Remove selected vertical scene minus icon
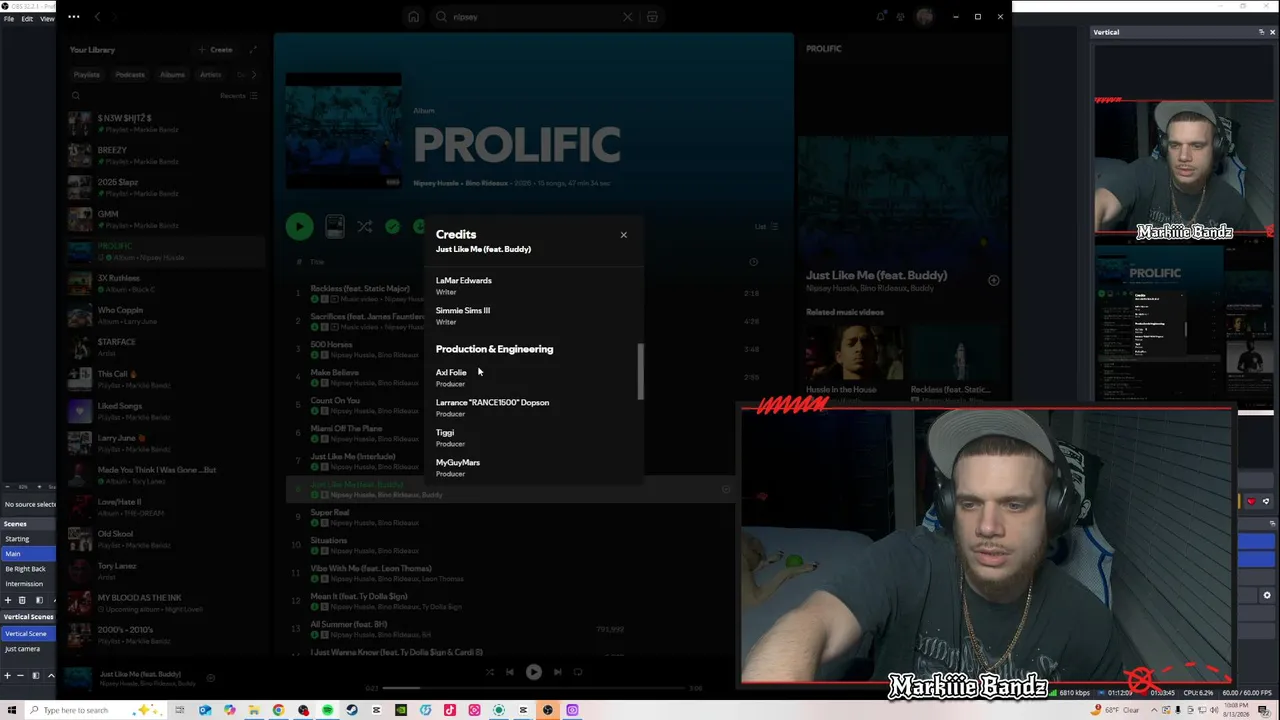 [x=22, y=676]
